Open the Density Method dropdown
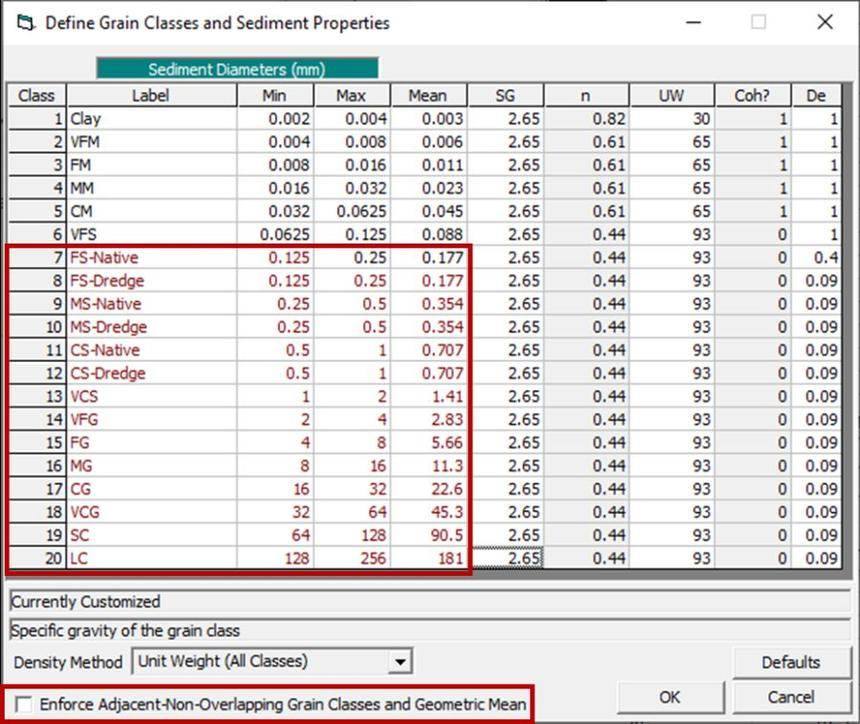 click(x=400, y=661)
